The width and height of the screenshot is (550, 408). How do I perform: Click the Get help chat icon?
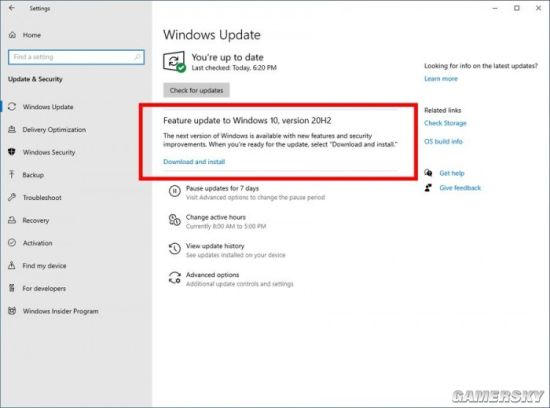(x=428, y=173)
